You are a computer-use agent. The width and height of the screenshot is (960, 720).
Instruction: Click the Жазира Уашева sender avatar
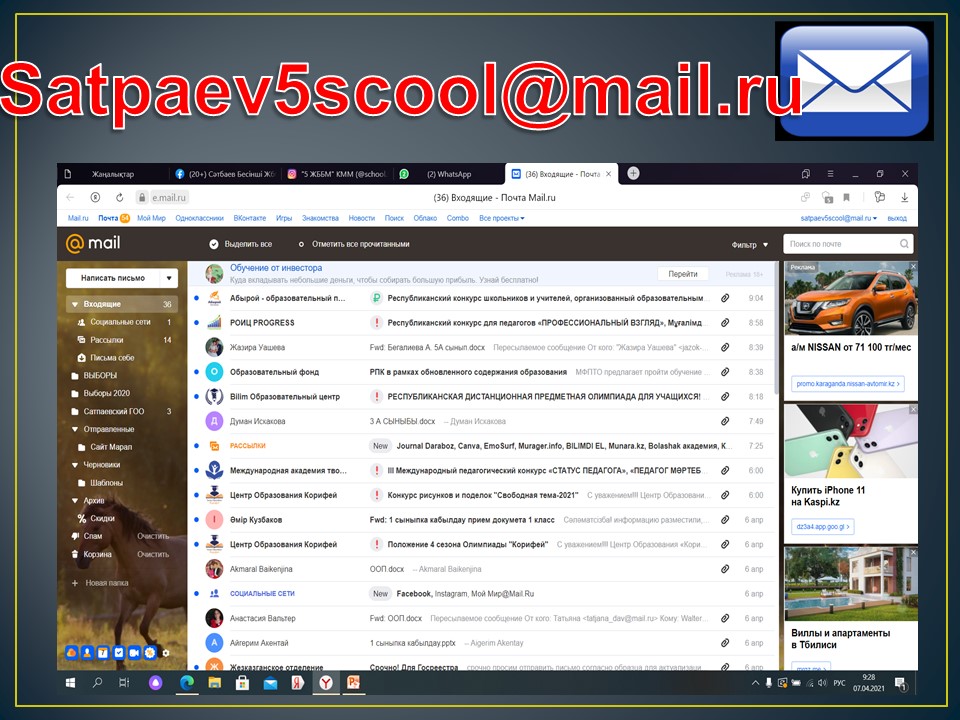click(x=214, y=347)
